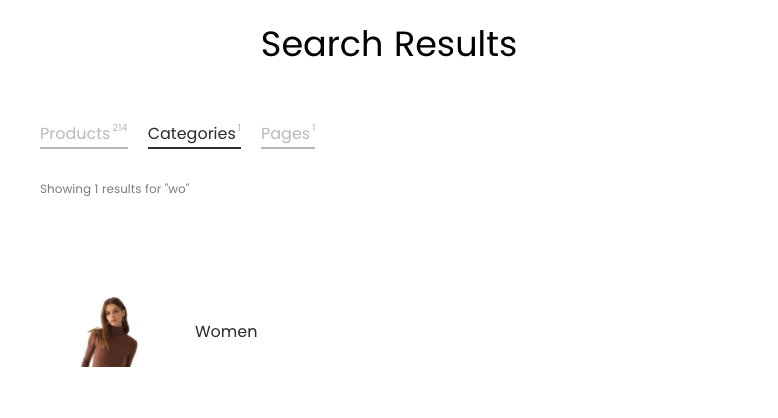This screenshot has width=778, height=418.
Task: Click the superscript count next to Categories
Action: click(x=239, y=128)
